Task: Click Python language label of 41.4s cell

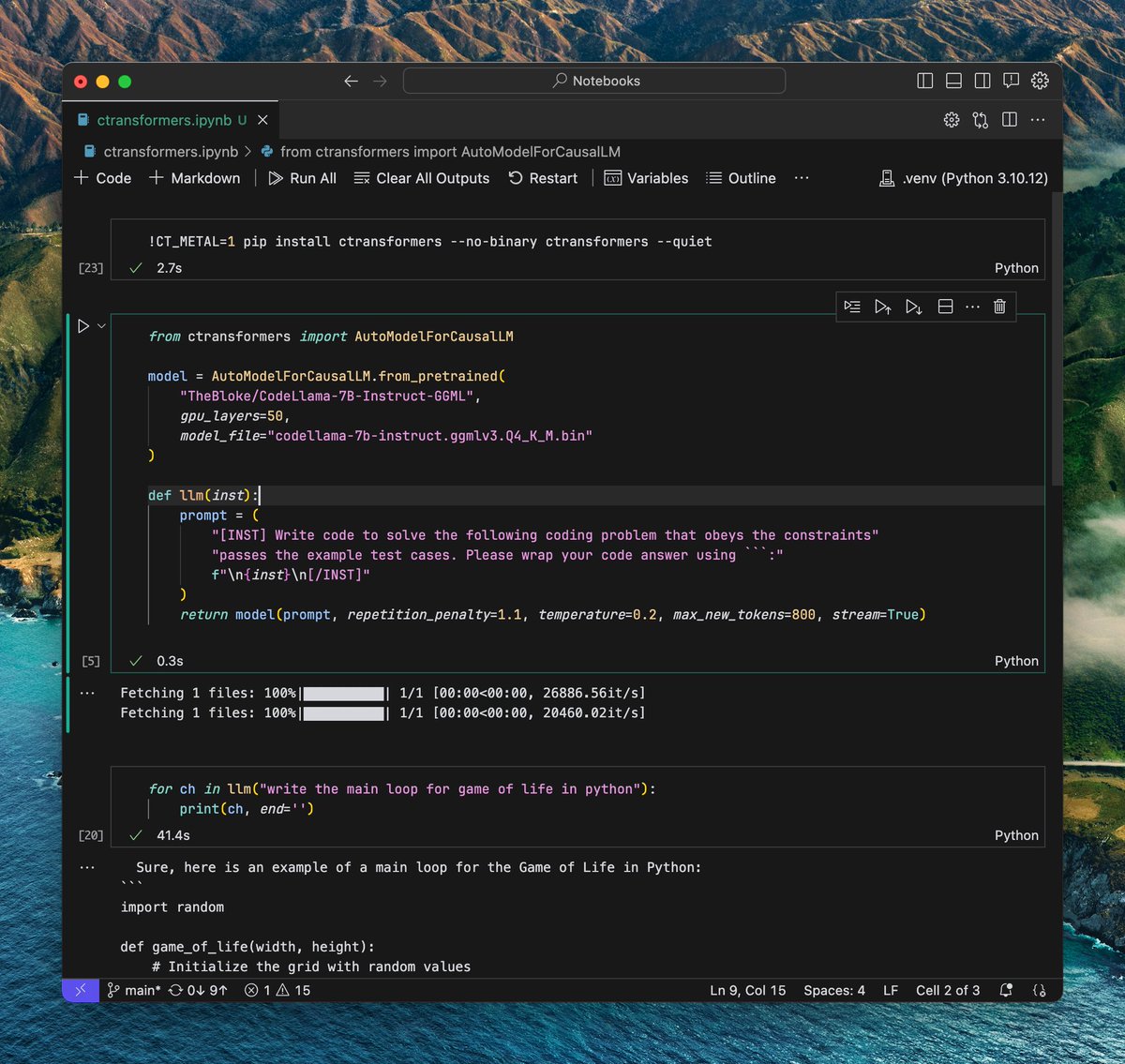Action: (x=1016, y=835)
